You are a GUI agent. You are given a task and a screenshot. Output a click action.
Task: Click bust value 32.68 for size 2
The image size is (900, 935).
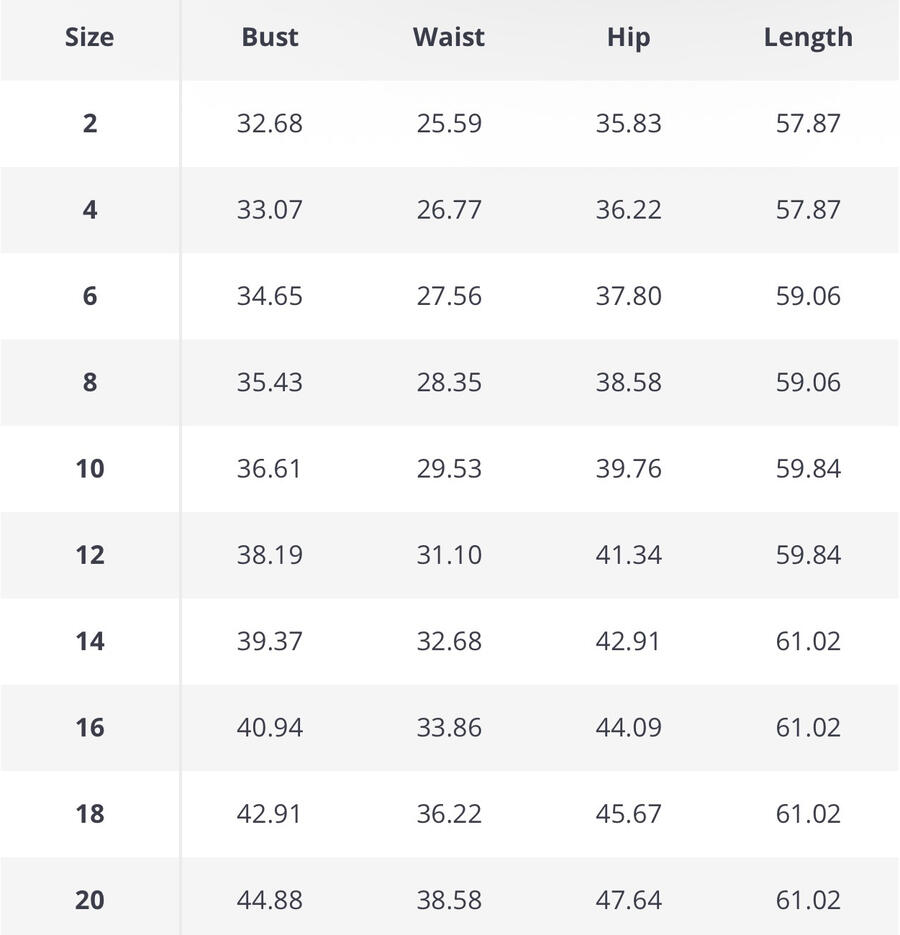coord(270,124)
